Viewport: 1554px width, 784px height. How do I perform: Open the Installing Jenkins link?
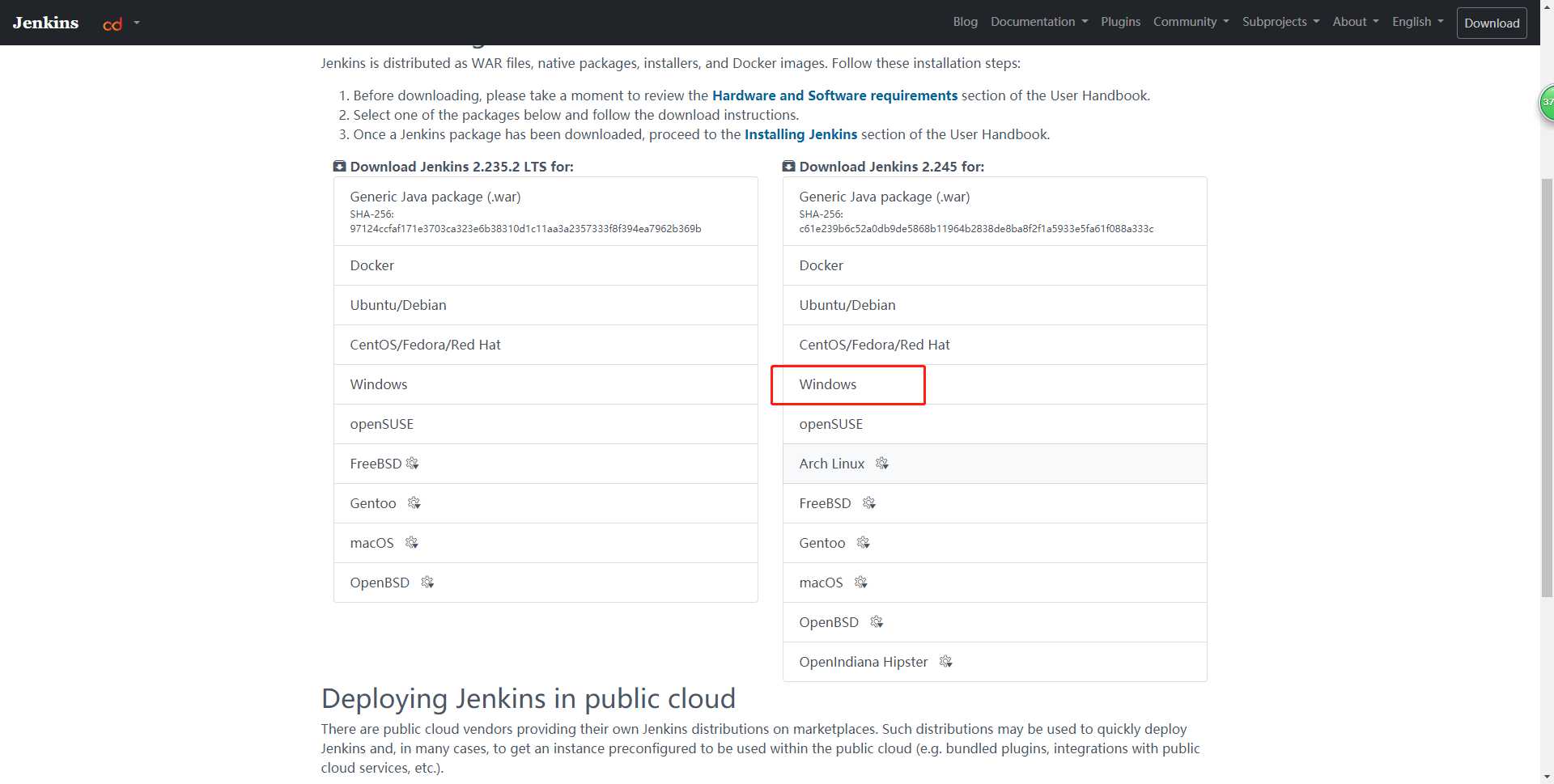pos(800,134)
